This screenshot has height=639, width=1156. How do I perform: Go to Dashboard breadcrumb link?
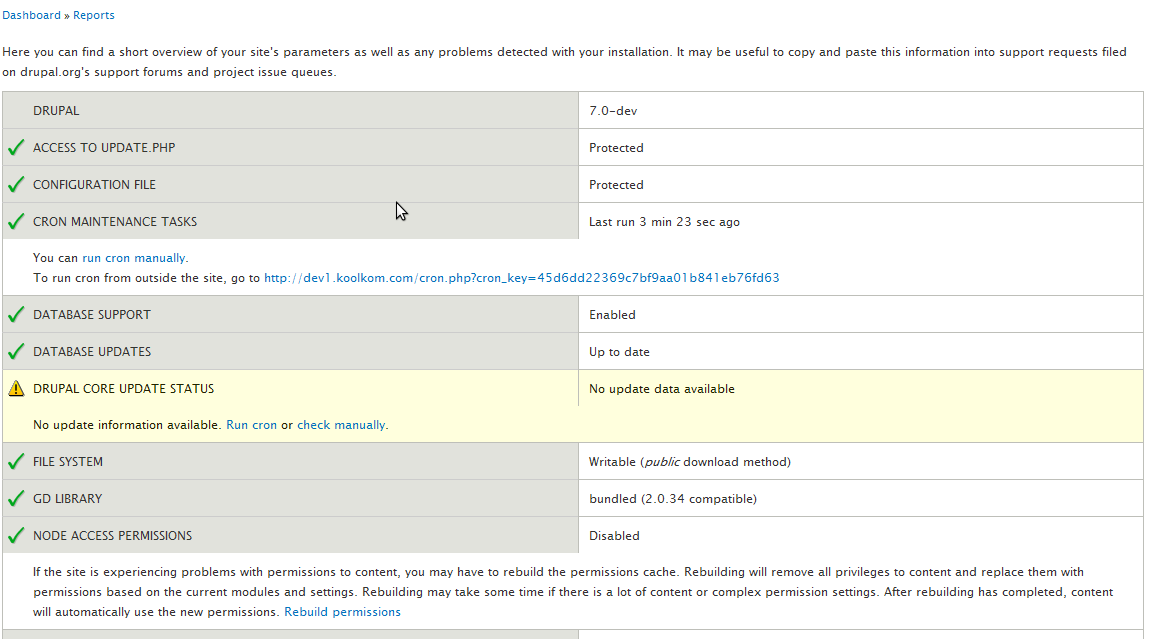pyautogui.click(x=32, y=15)
